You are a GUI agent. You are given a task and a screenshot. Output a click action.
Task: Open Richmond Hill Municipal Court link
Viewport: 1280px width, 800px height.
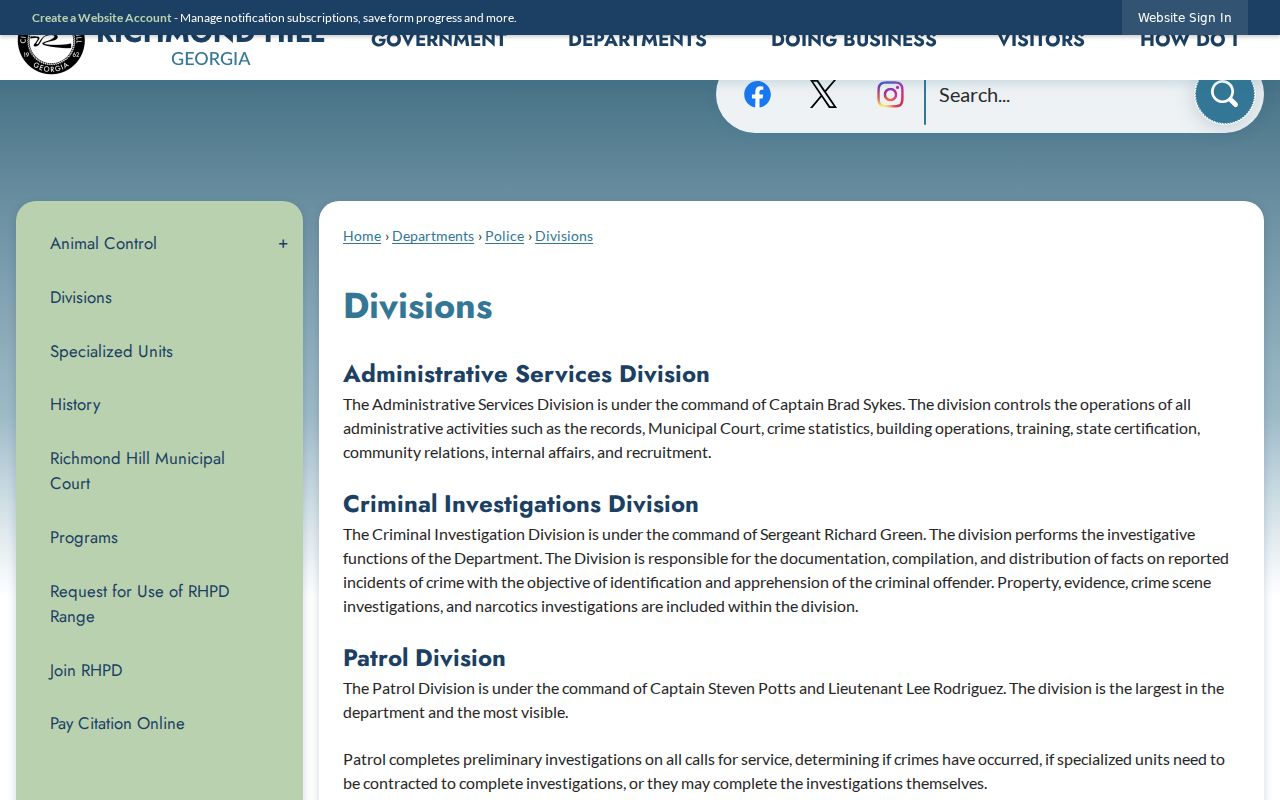138,471
